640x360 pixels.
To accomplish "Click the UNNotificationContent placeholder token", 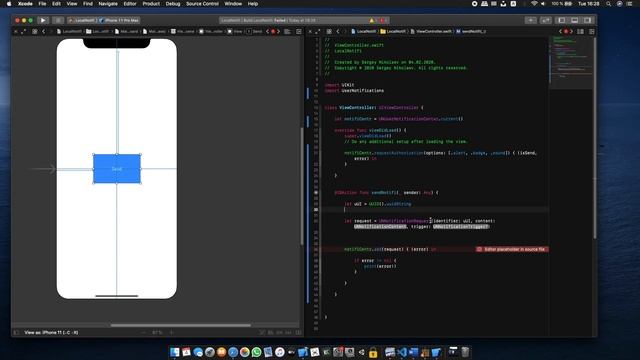I will pyautogui.click(x=380, y=227).
